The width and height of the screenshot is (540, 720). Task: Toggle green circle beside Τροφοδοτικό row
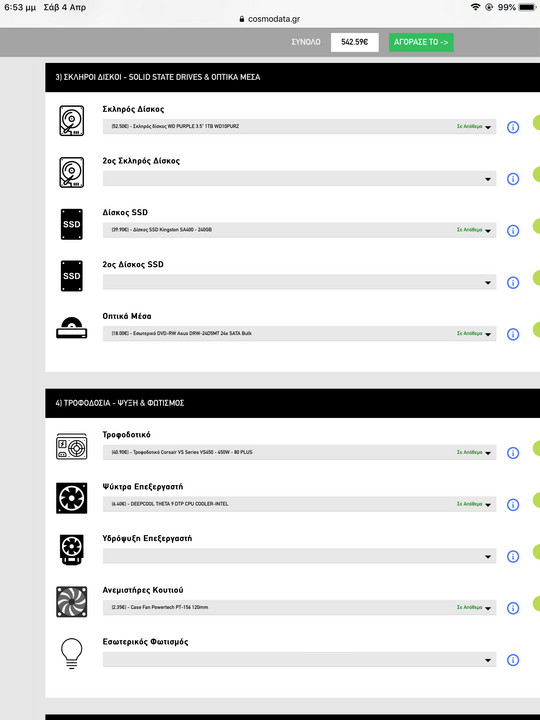point(536,448)
